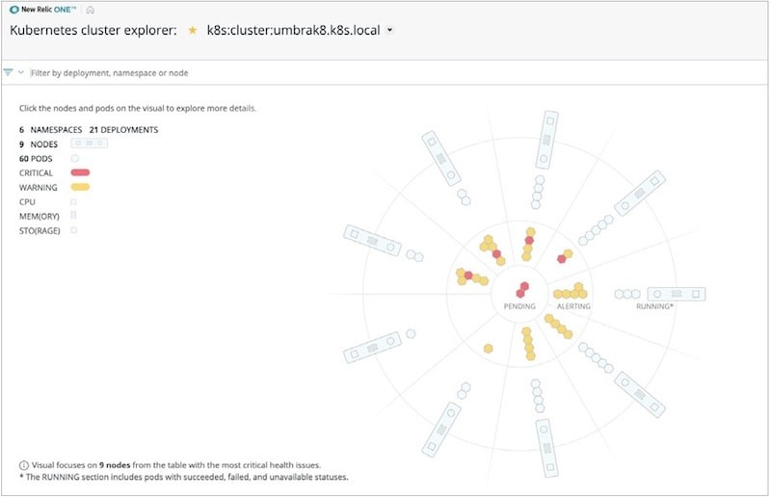Click the node bar at the top of the ring
The width and height of the screenshot is (770, 497).
(547, 140)
